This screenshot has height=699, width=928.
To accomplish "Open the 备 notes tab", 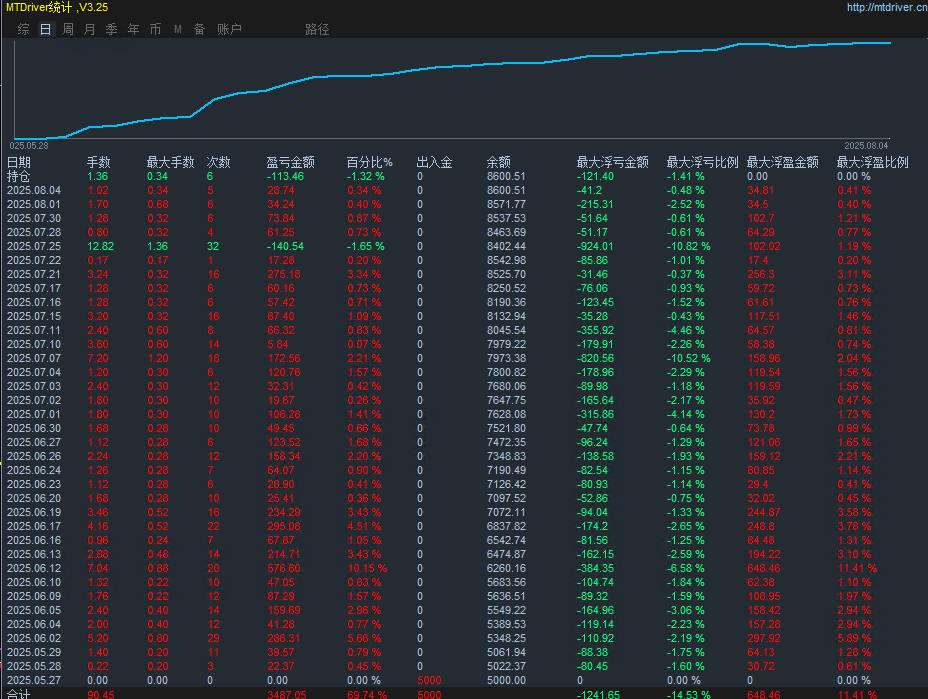I will [199, 29].
